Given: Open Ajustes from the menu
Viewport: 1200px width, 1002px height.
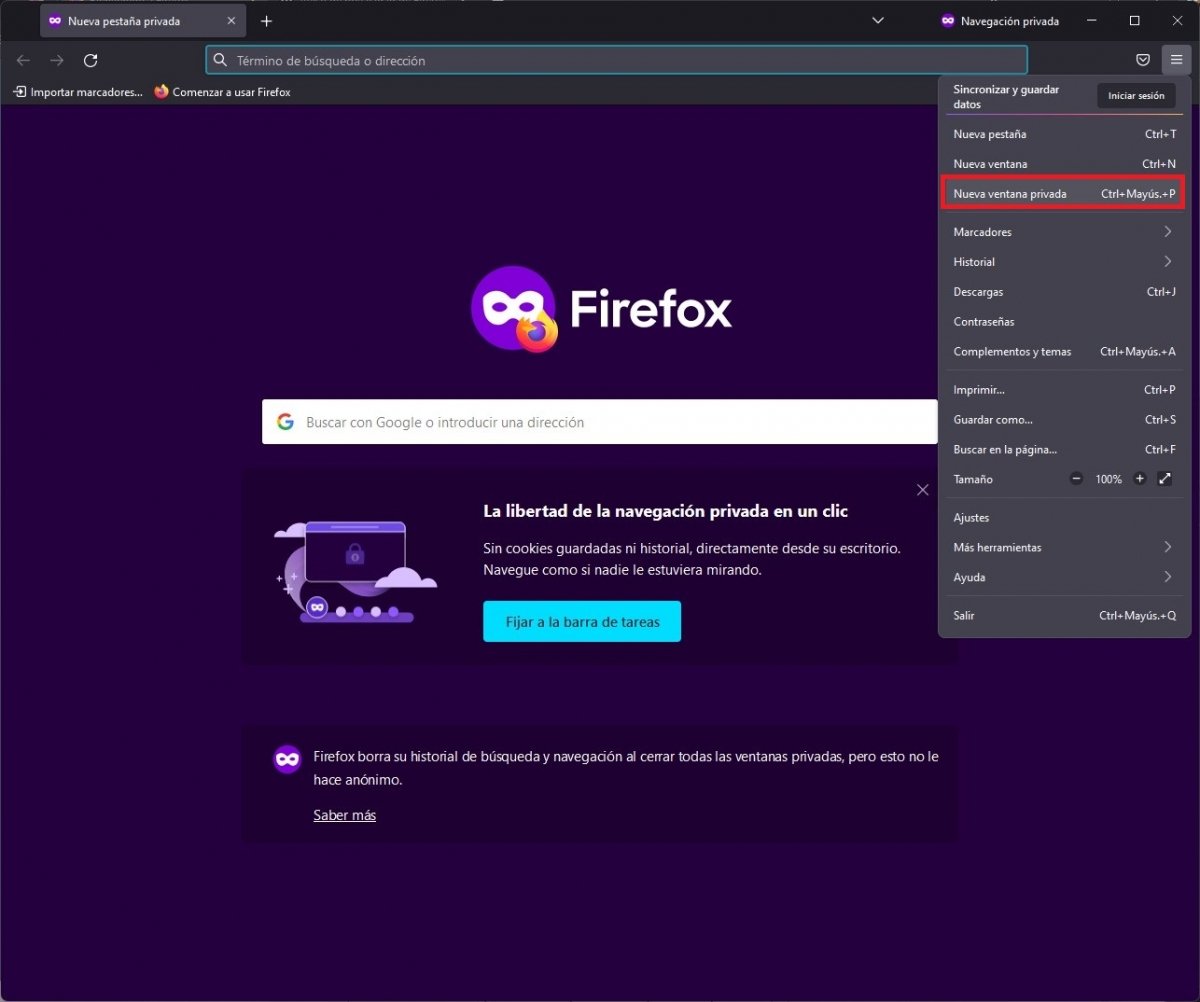Looking at the screenshot, I should tap(1064, 518).
